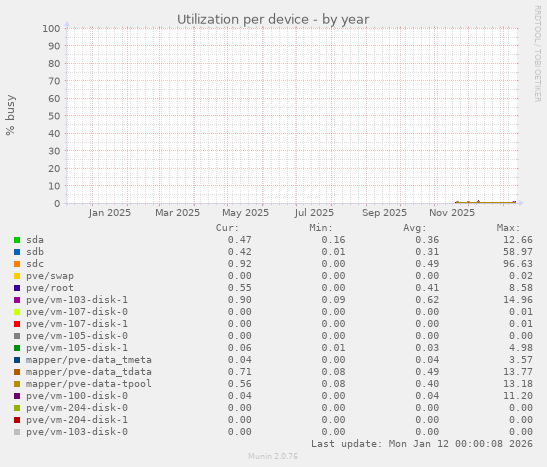
Task: Click the pve/root legend label
Action: (x=50, y=288)
